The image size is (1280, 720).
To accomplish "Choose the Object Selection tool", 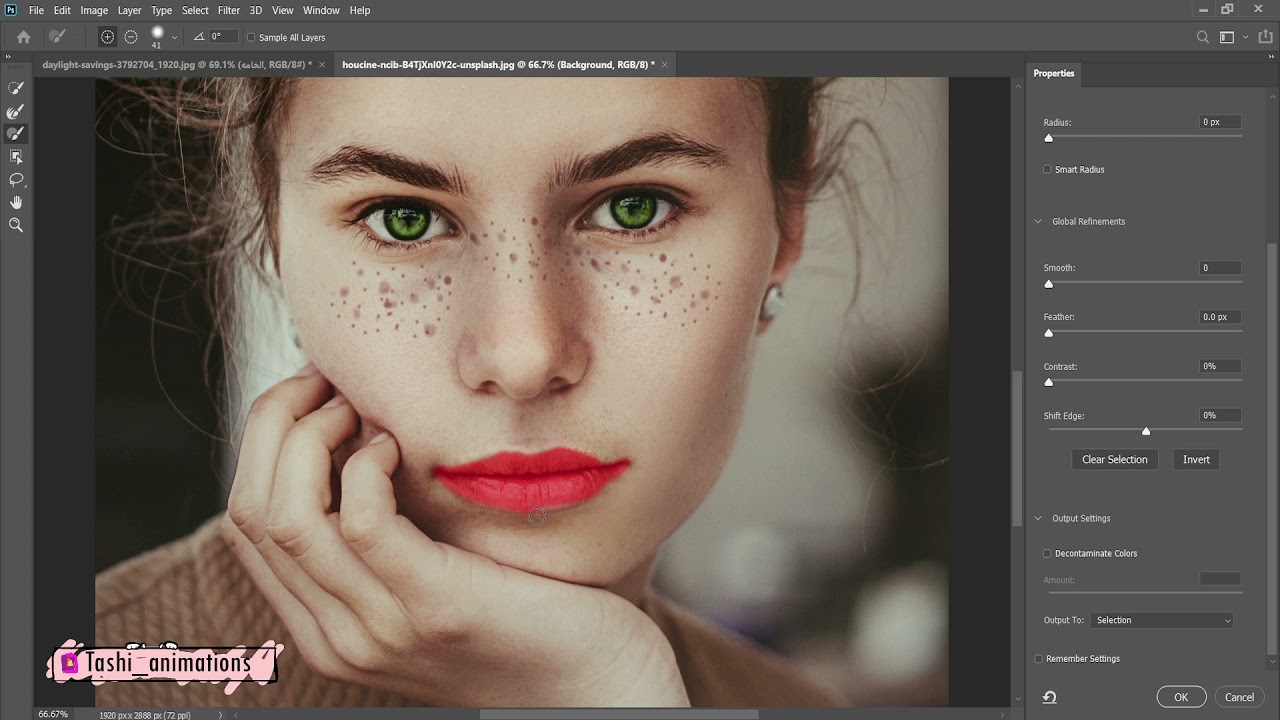I will [16, 157].
